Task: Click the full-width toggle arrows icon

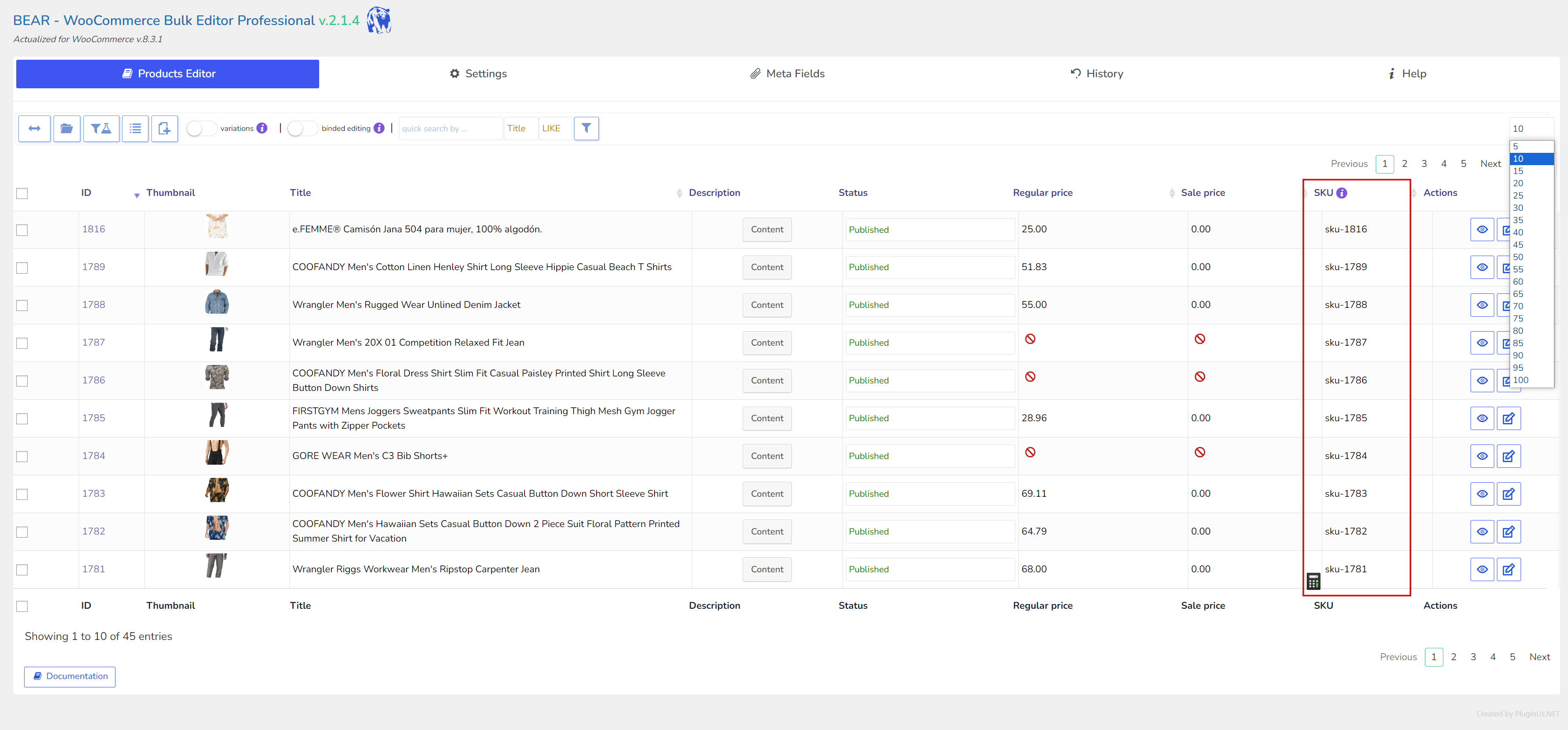Action: tap(34, 128)
